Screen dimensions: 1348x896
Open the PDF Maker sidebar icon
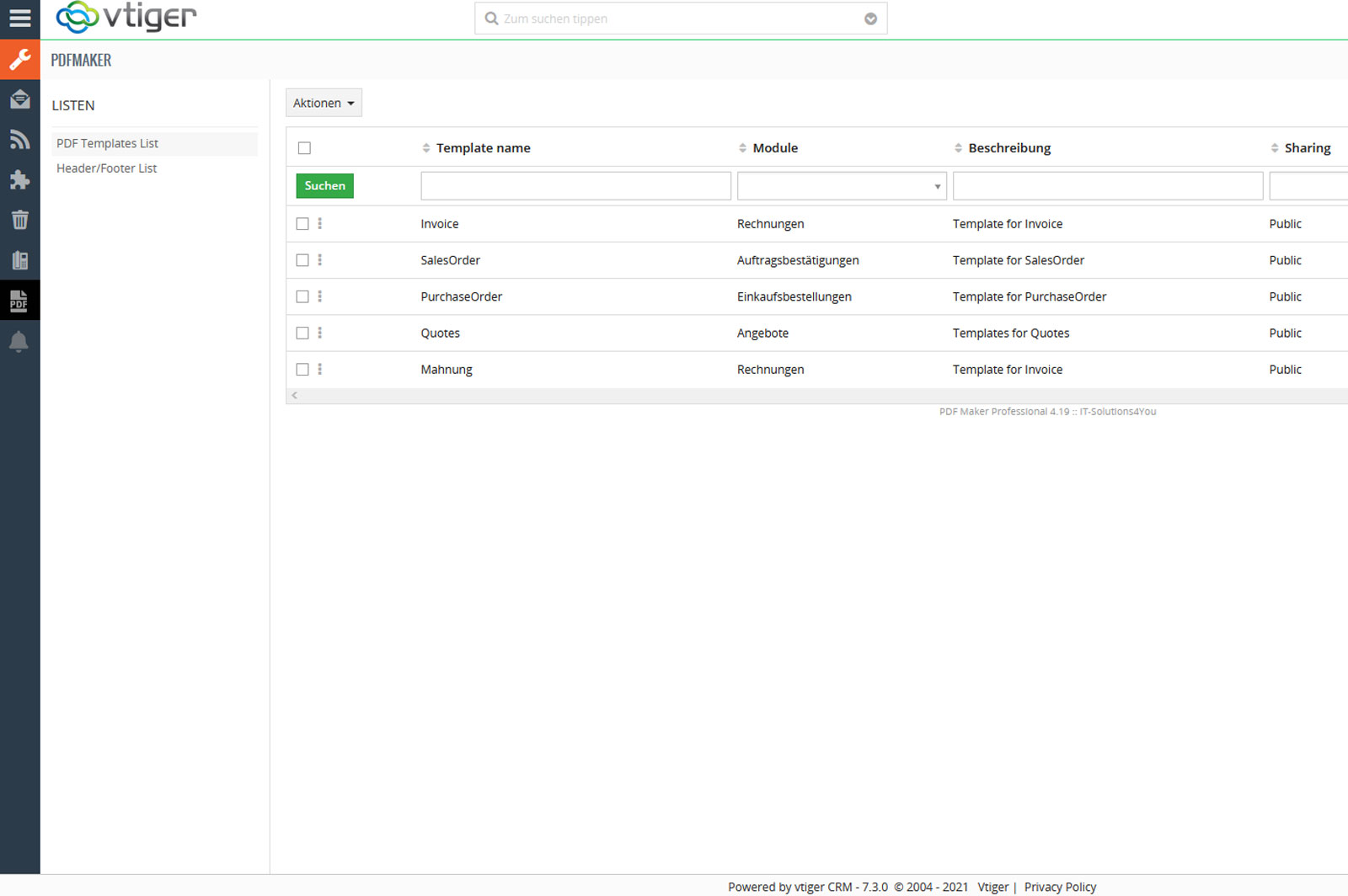[x=19, y=301]
